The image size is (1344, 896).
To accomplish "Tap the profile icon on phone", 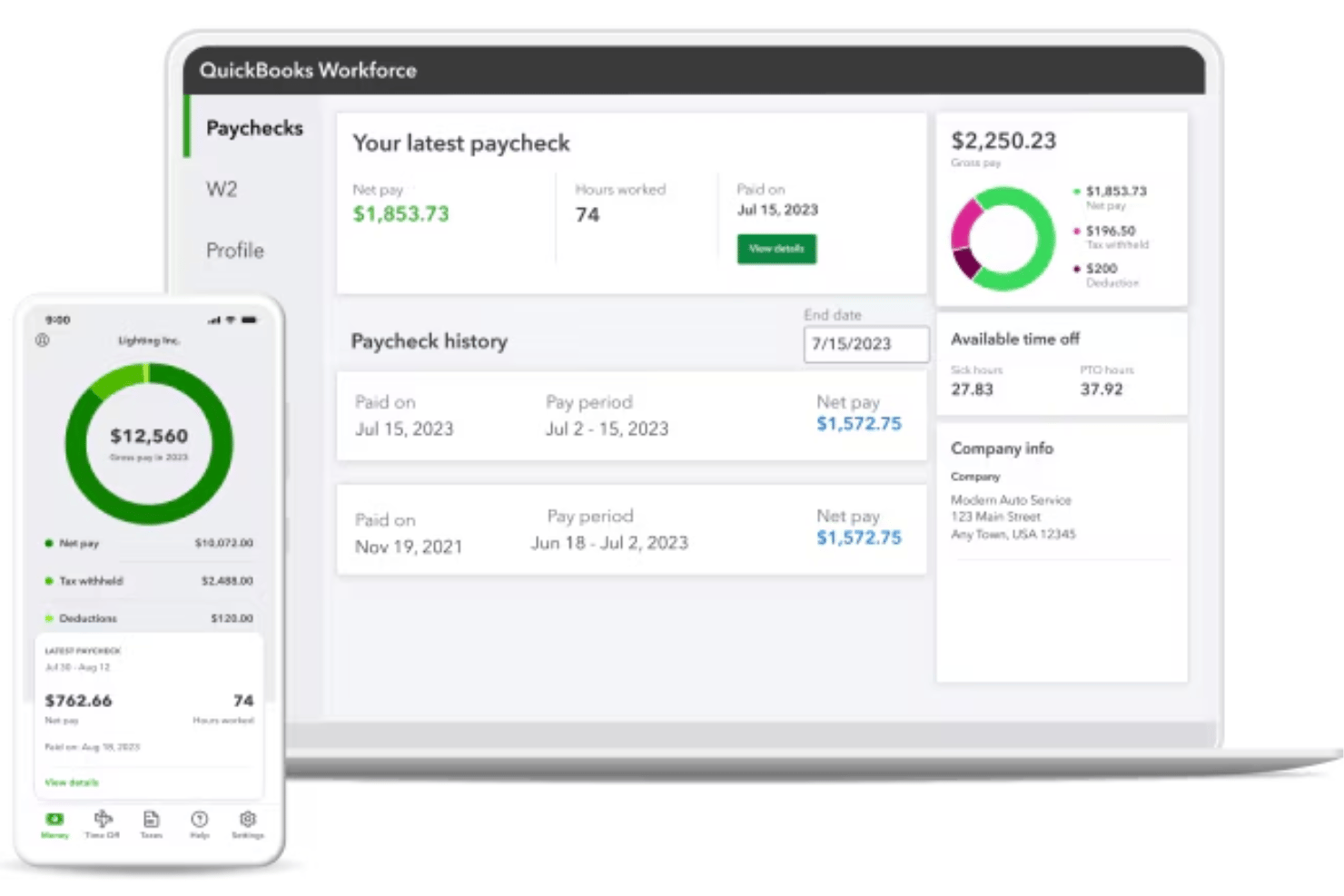I will [x=43, y=340].
